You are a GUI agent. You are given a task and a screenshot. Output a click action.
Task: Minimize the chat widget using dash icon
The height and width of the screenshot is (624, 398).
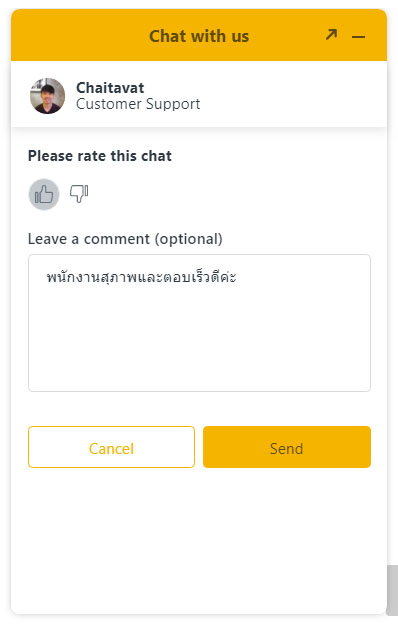click(x=358, y=37)
